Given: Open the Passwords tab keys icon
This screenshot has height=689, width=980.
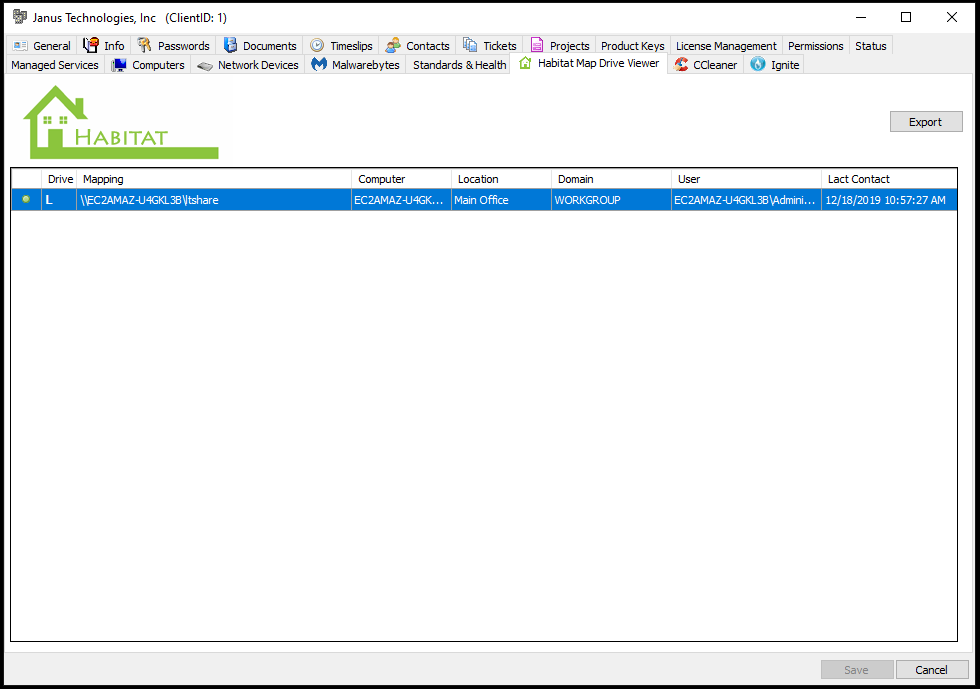Looking at the screenshot, I should (145, 45).
